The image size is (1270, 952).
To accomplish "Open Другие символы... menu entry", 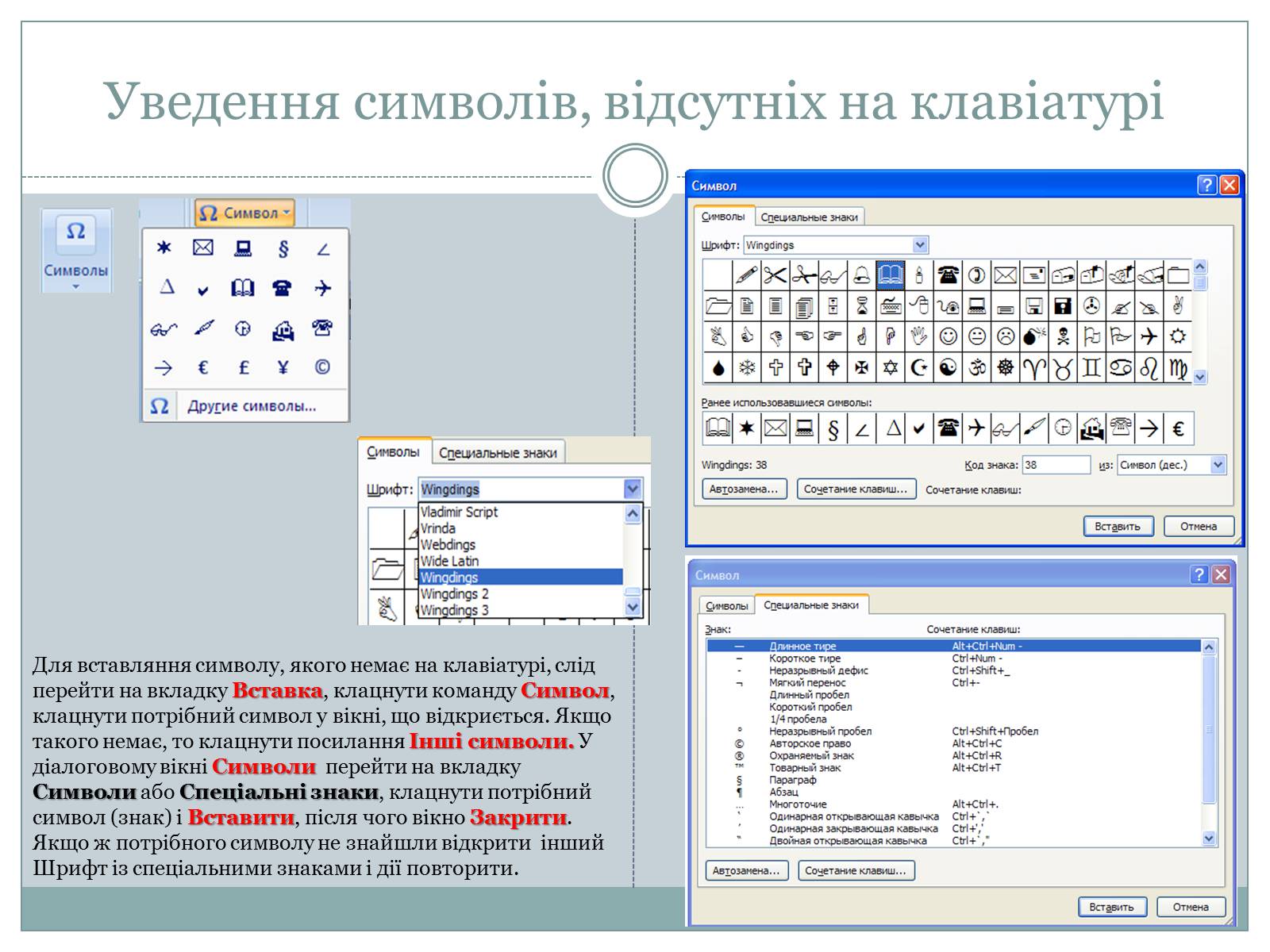I will 246,406.
